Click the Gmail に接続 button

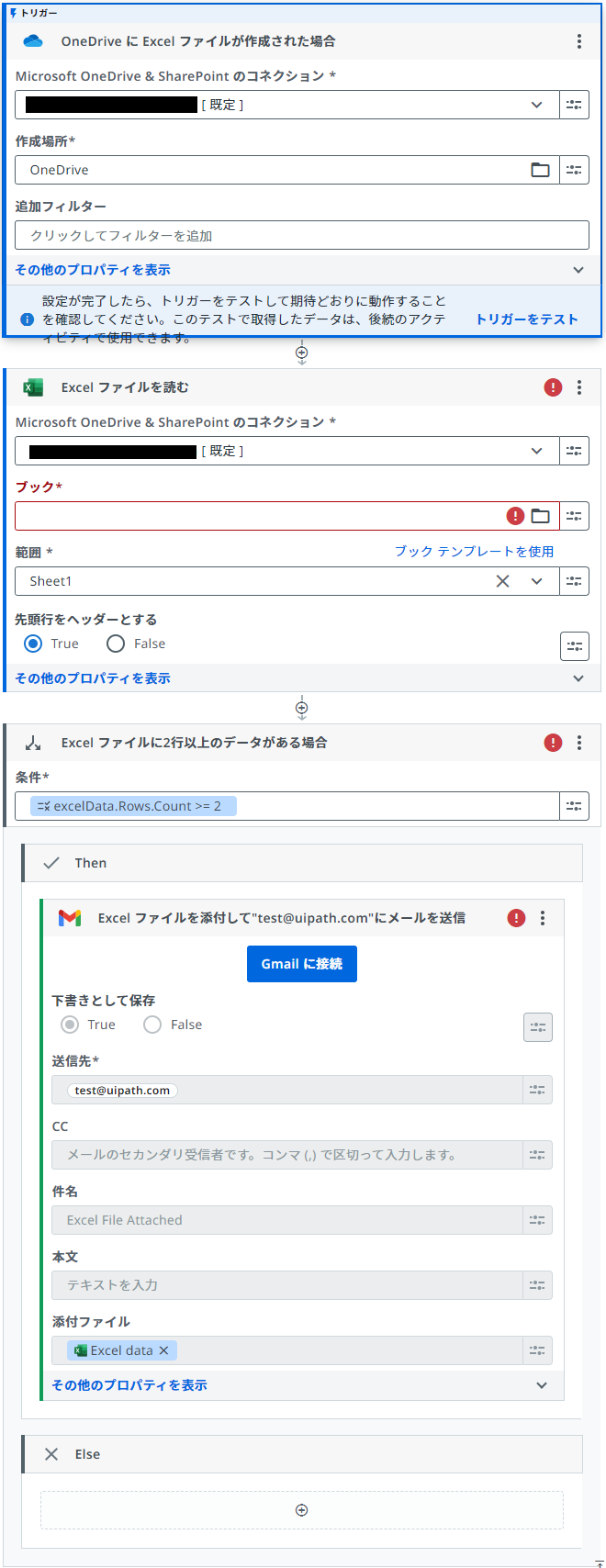(302, 964)
